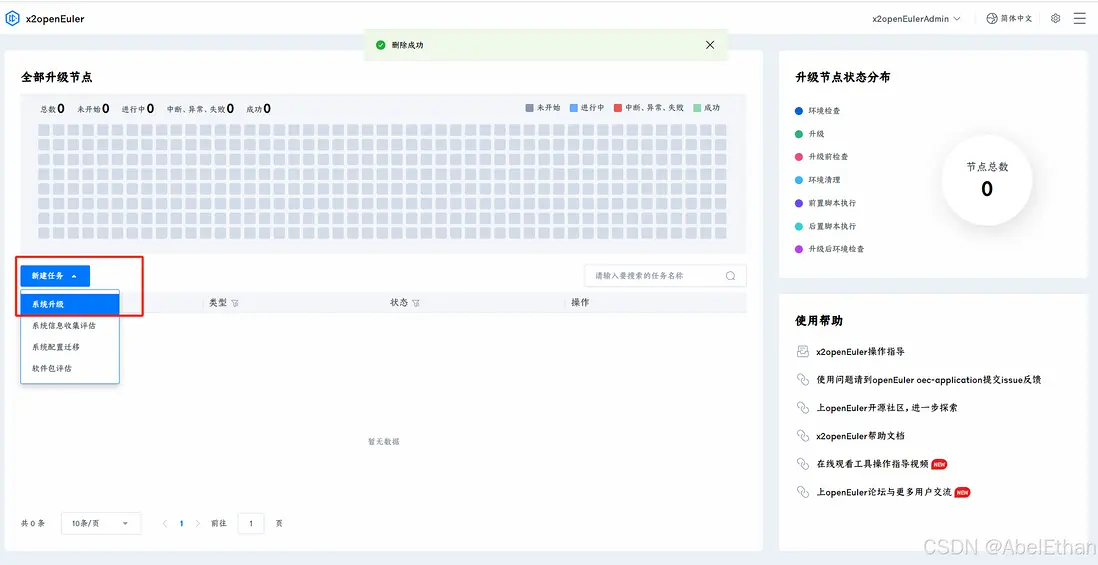Toggle 前置脚本执行 legend item

(x=825, y=203)
